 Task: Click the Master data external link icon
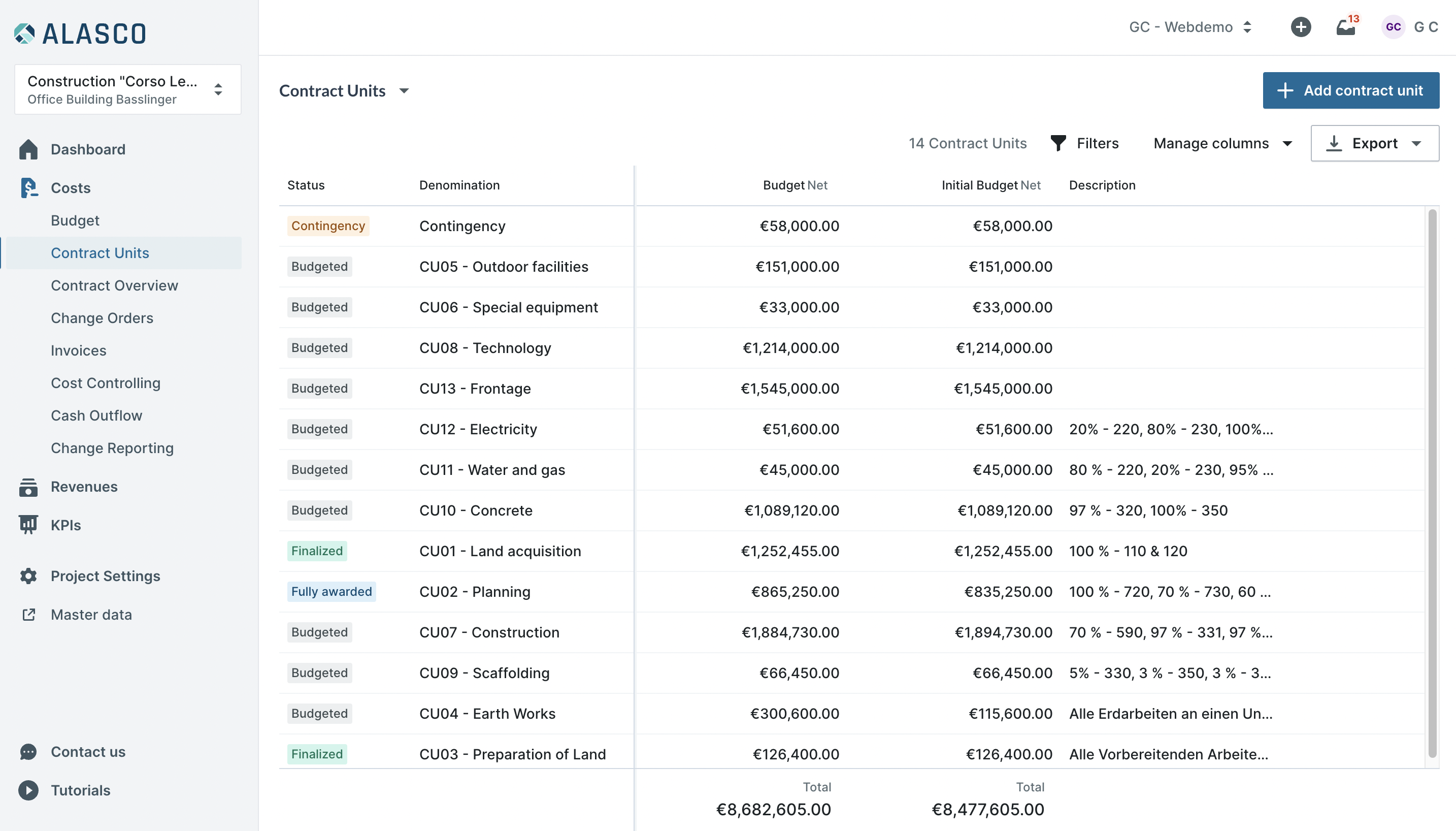point(28,615)
